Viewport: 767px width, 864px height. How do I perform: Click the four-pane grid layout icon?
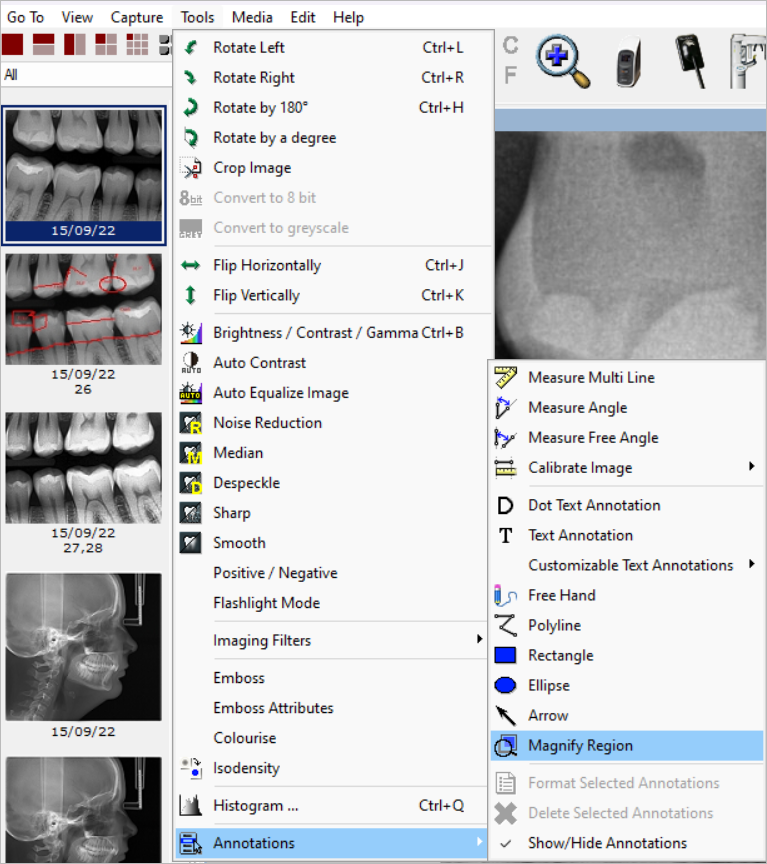106,44
